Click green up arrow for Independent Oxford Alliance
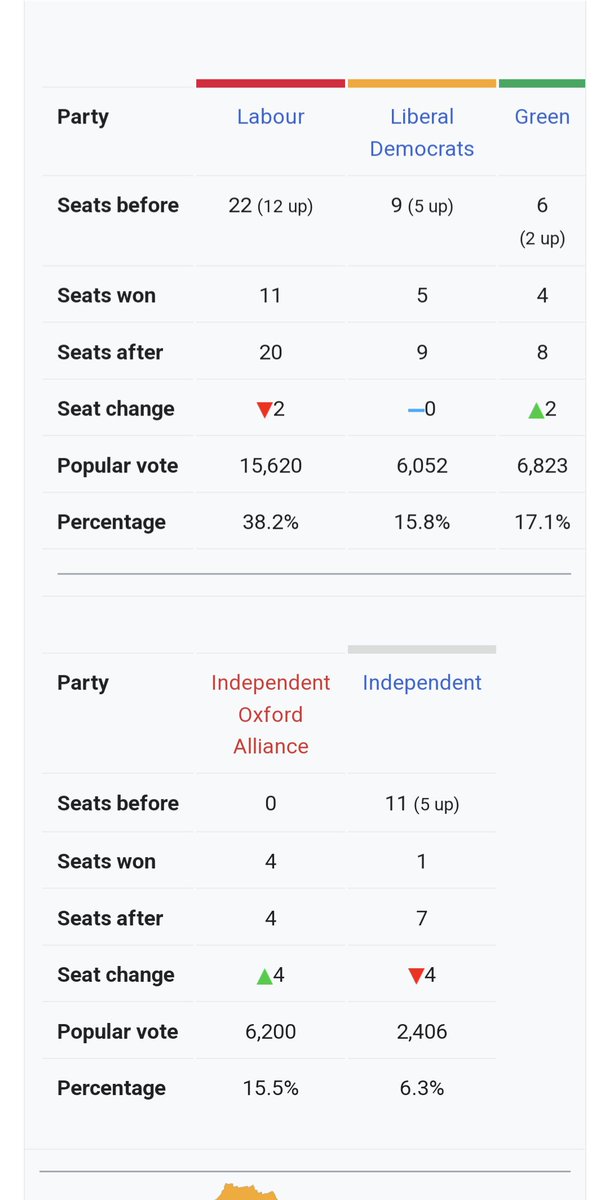 click(264, 975)
